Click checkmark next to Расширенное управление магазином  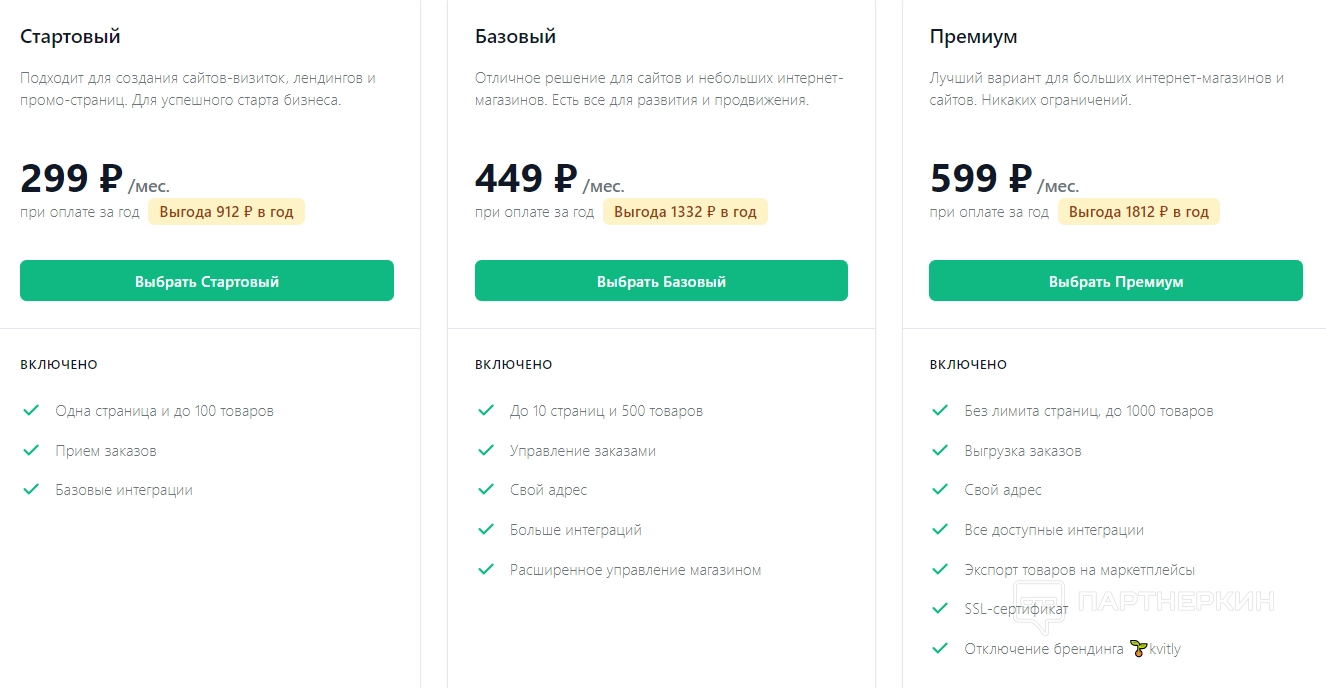click(x=486, y=569)
